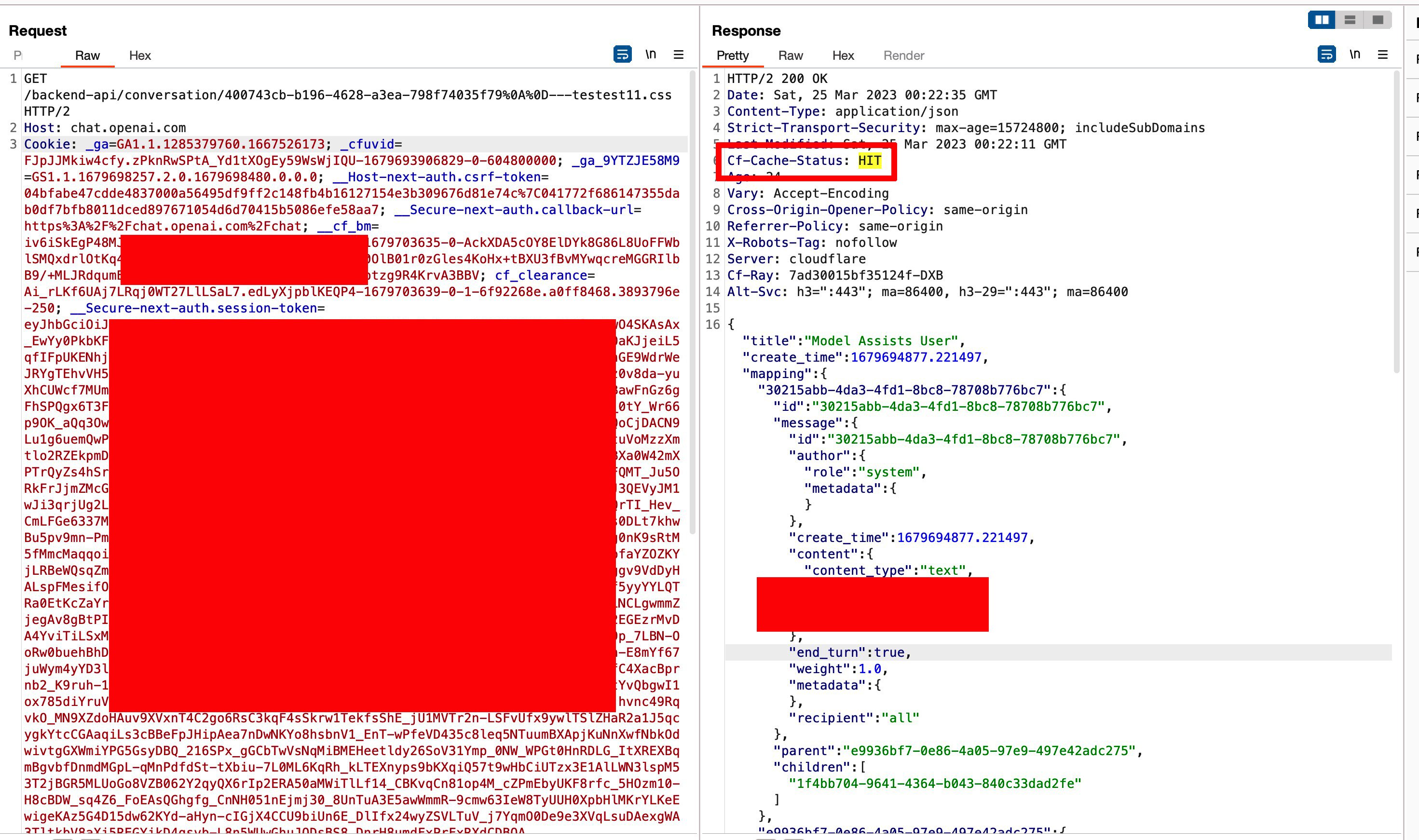Click the 'cf_clearance' cookie name
Screen dimensions: 1419x840
pyautogui.click(x=541, y=276)
